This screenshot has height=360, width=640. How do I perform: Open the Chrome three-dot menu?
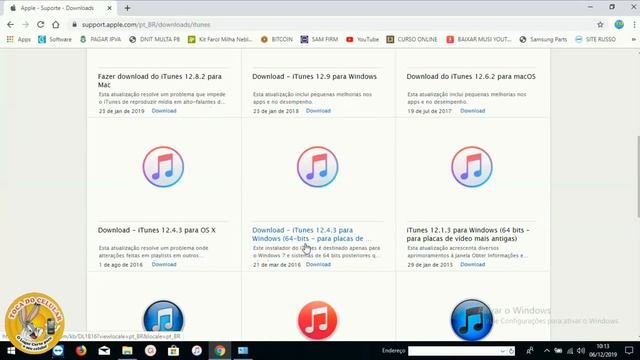[x=634, y=24]
